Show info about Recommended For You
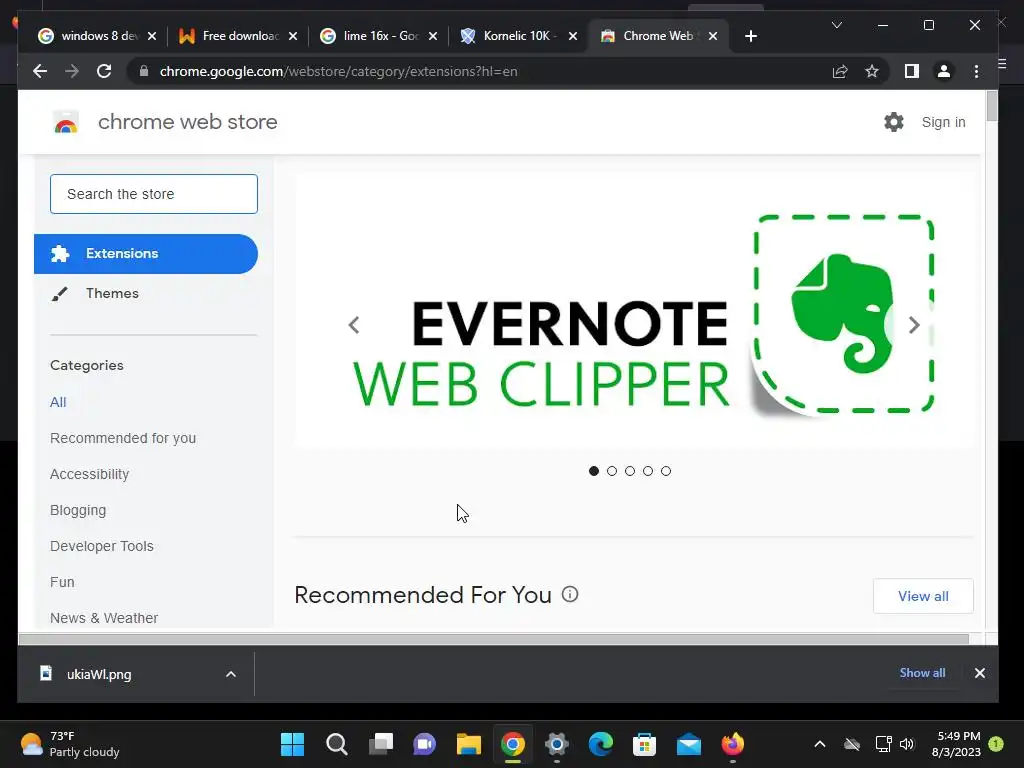1024x768 pixels. click(x=570, y=594)
